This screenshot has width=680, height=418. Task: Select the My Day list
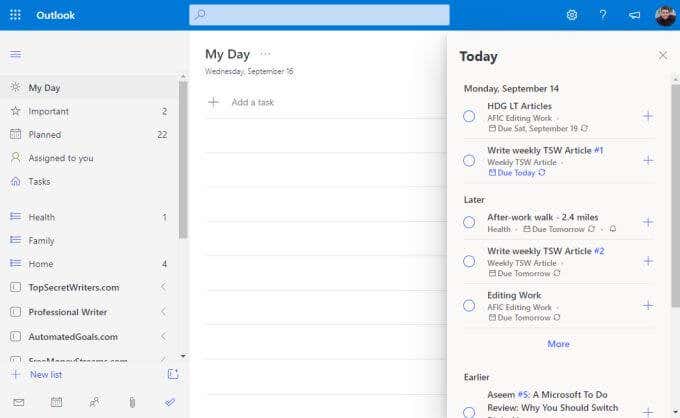pyautogui.click(x=89, y=87)
